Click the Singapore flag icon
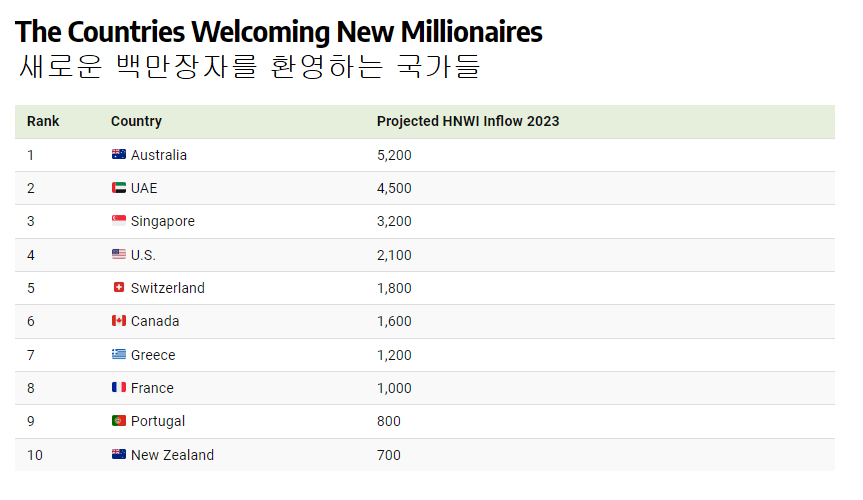 [x=119, y=221]
